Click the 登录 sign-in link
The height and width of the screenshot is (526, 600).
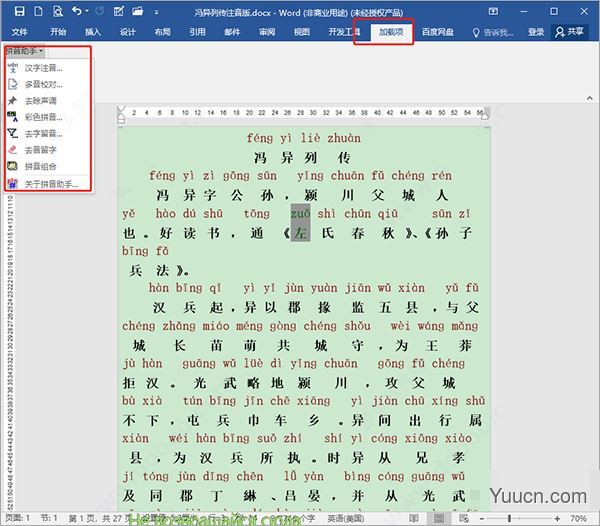tap(536, 32)
